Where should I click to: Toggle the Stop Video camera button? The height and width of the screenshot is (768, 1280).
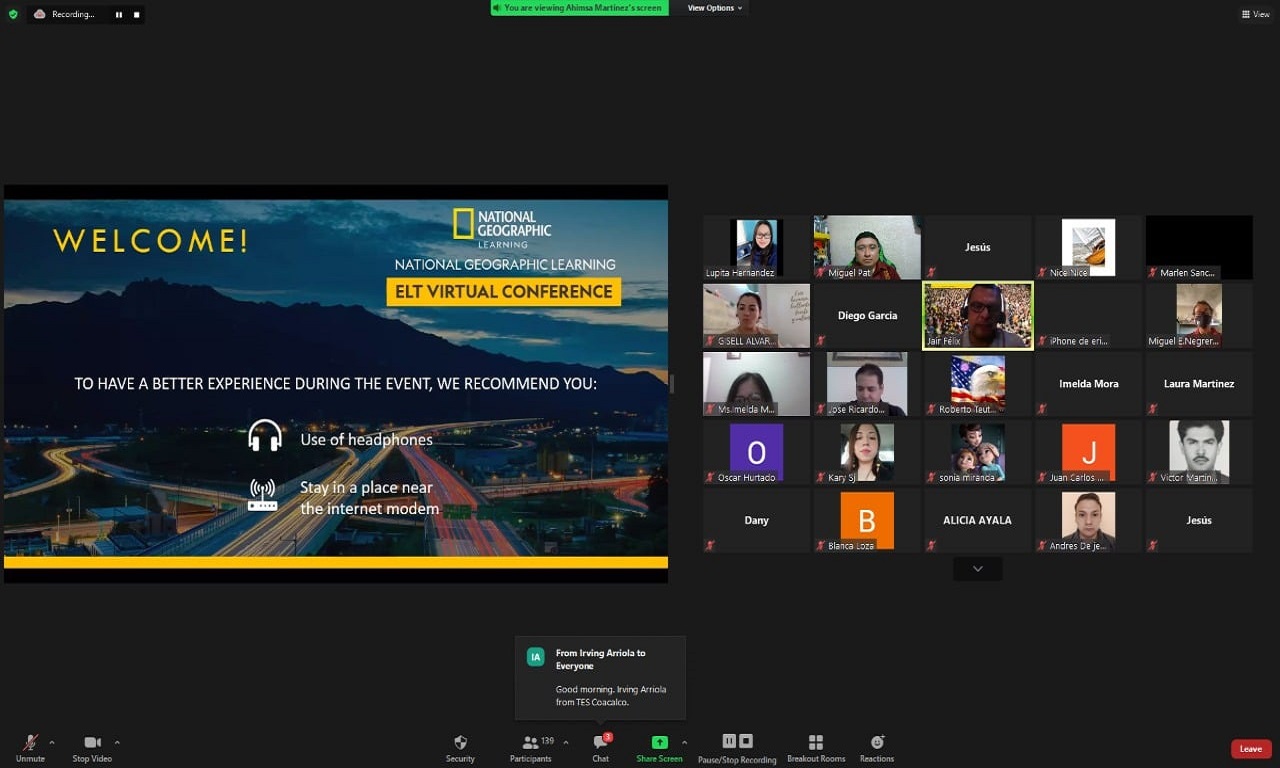point(92,747)
